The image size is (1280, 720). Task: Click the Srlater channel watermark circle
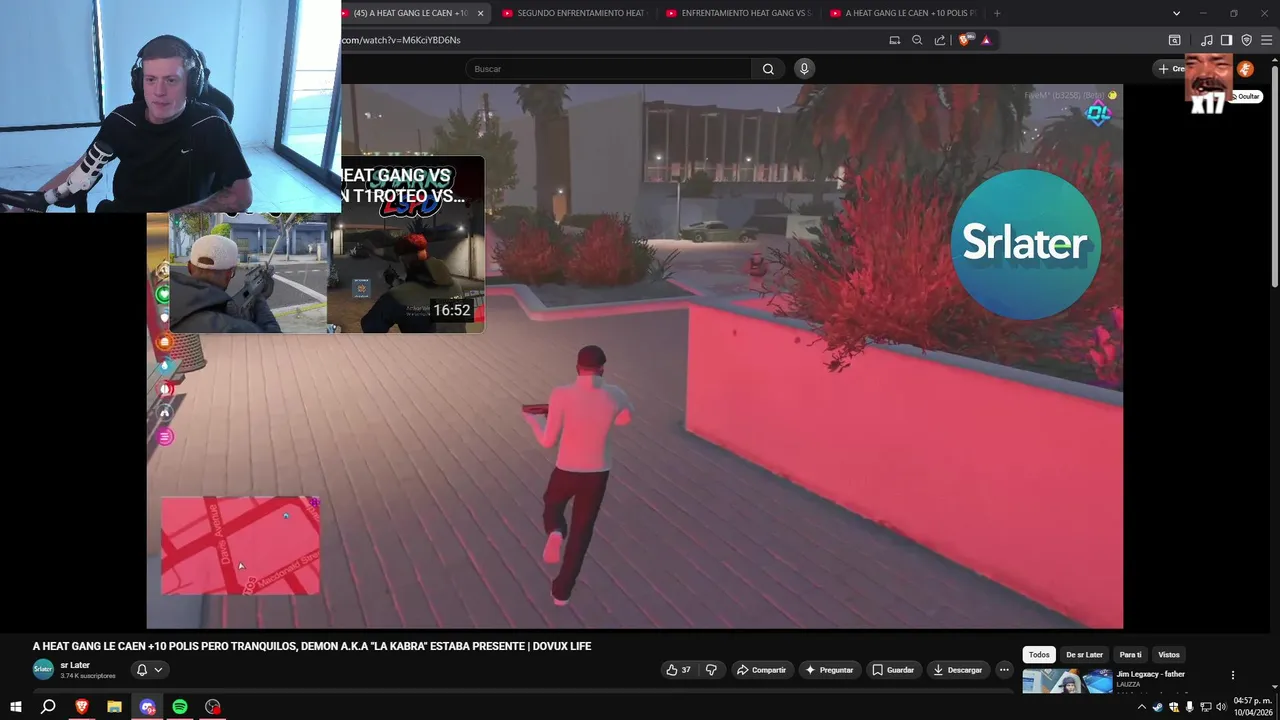pos(1025,244)
